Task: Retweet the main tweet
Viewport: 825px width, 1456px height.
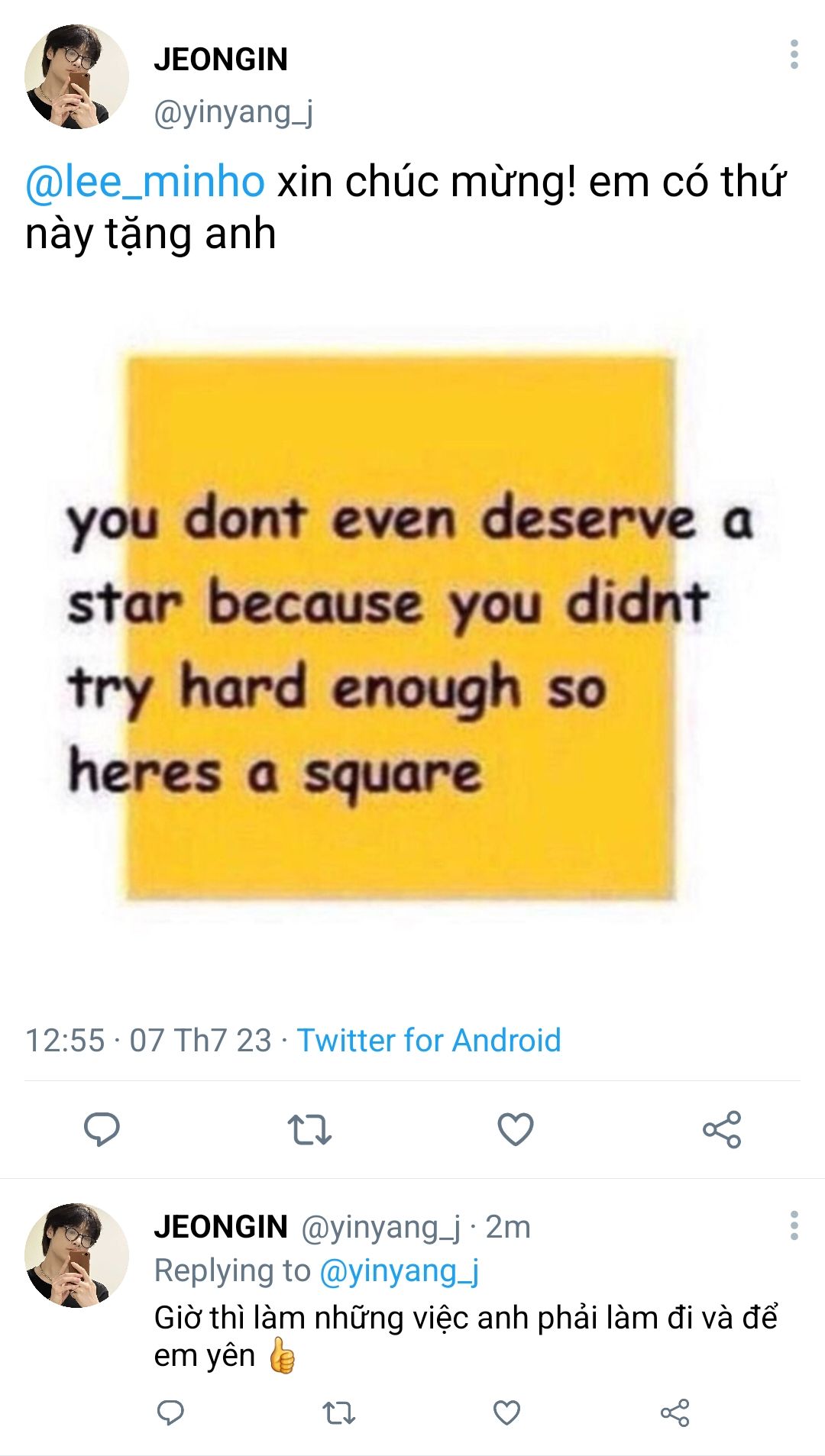Action: point(309,1129)
